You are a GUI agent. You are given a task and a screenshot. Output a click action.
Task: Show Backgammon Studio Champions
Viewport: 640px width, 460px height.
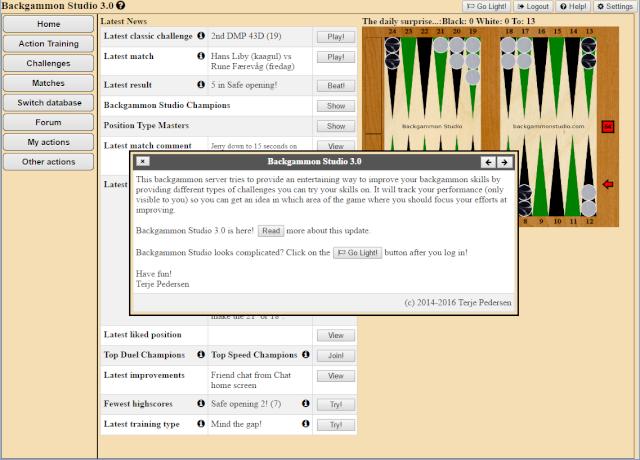click(x=336, y=106)
